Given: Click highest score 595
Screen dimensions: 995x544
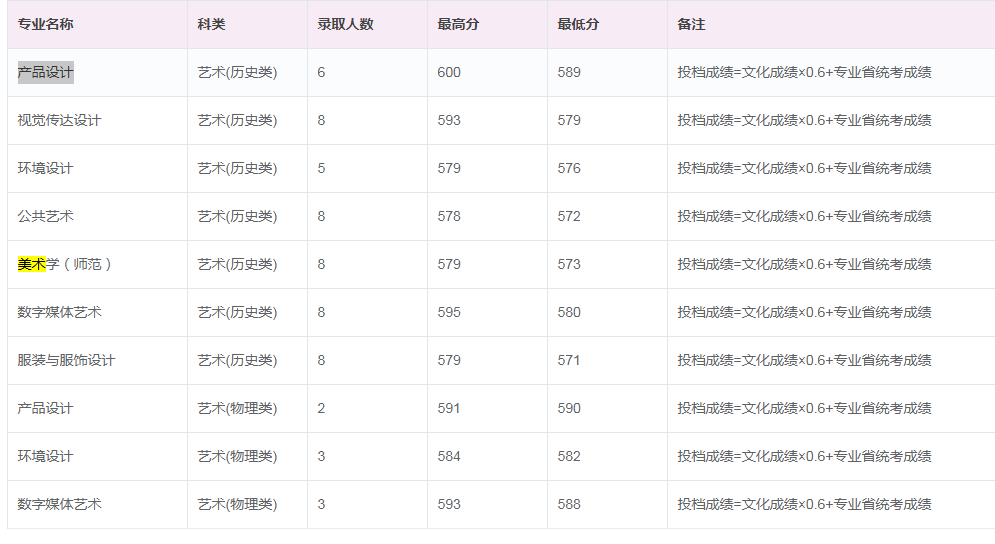Looking at the screenshot, I should pos(449,312).
